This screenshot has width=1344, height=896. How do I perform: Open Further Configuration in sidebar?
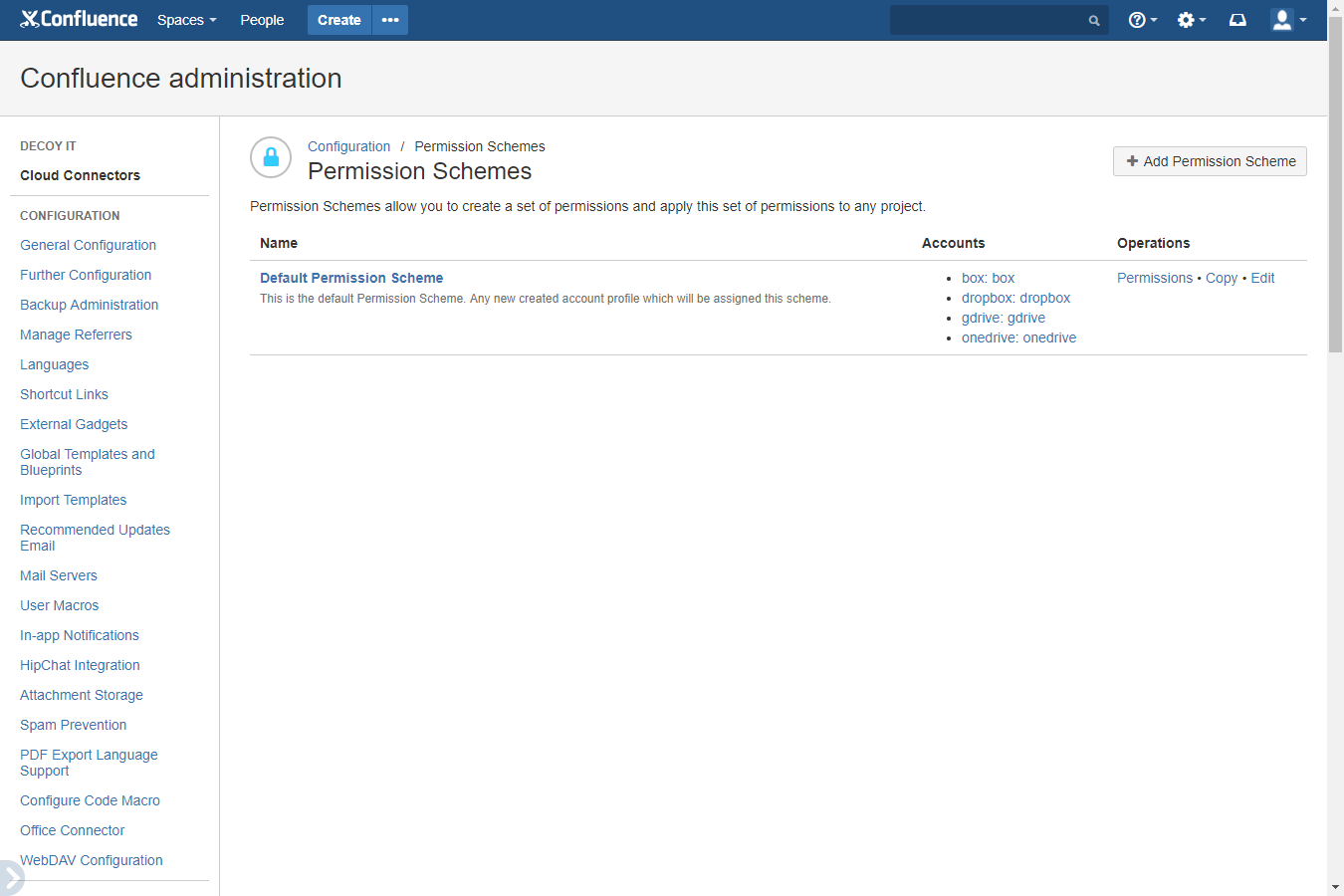[x=86, y=275]
